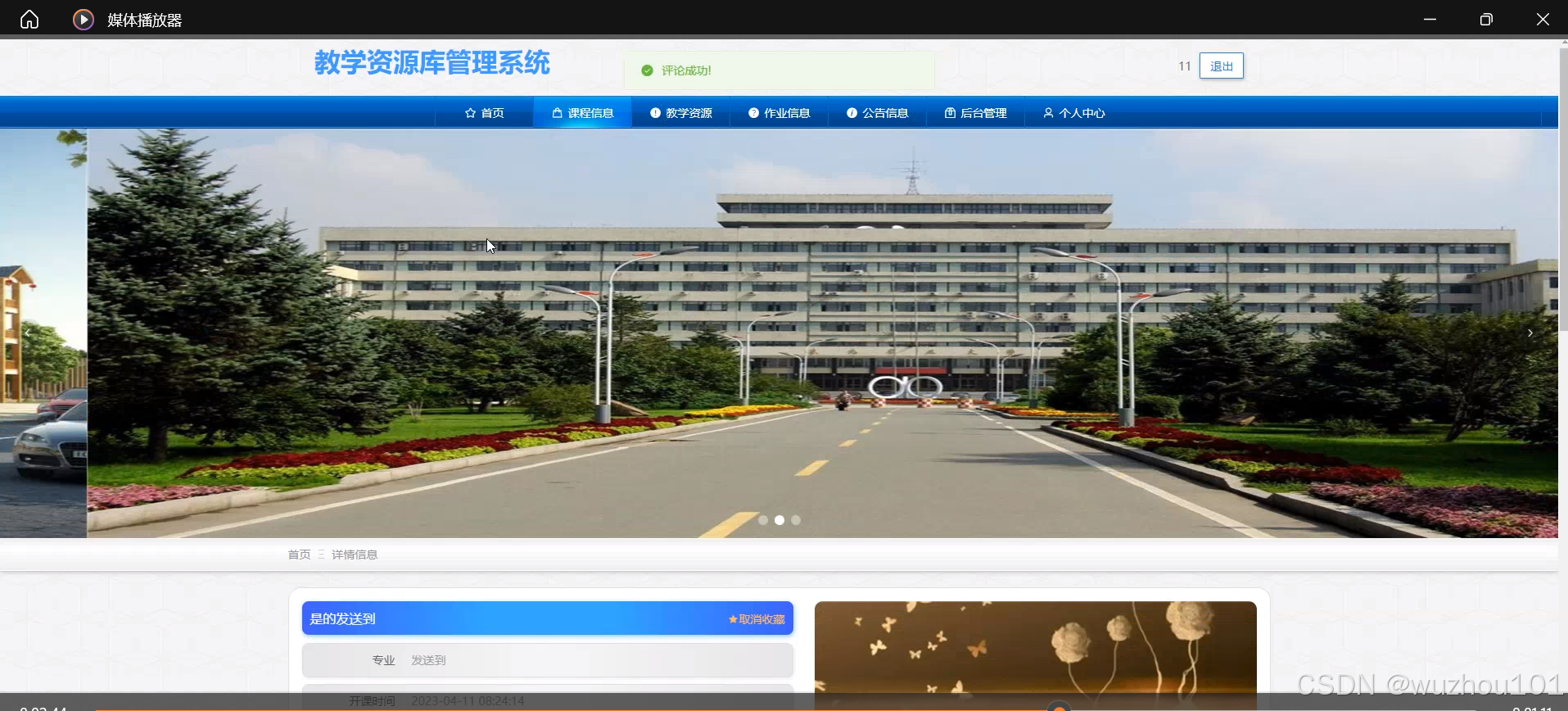Viewport: 1568px width, 711px height.
Task: Select 作业信息 in the navigation bar
Action: point(779,113)
